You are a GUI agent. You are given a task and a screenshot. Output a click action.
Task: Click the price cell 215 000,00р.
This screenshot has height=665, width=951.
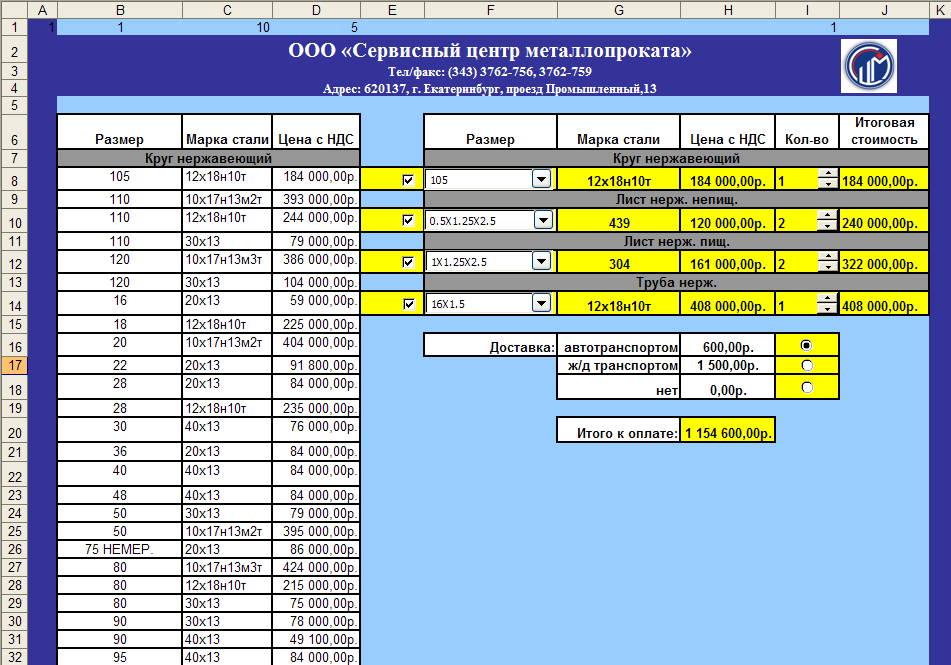tap(316, 586)
